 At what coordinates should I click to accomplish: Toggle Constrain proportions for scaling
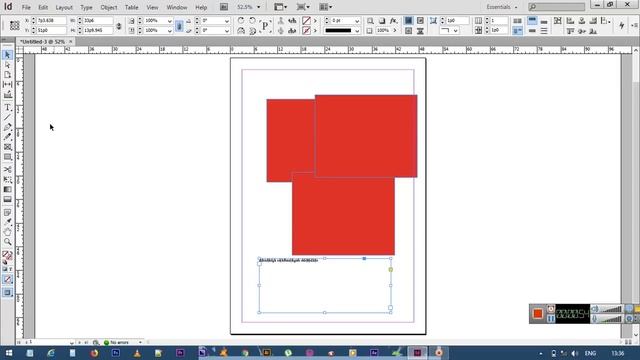tap(179, 26)
